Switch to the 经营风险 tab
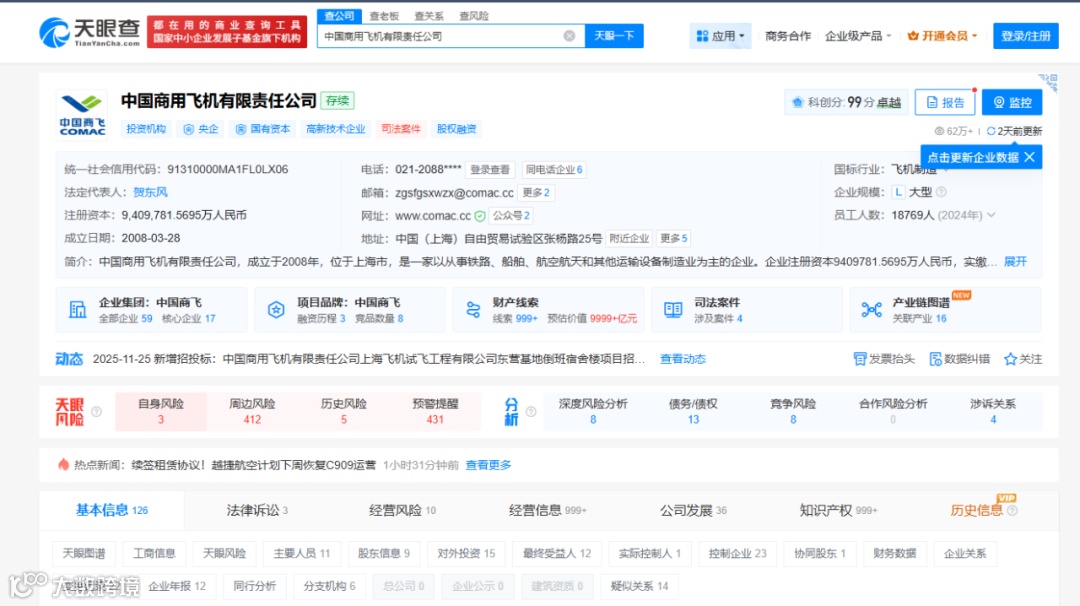 (x=402, y=510)
